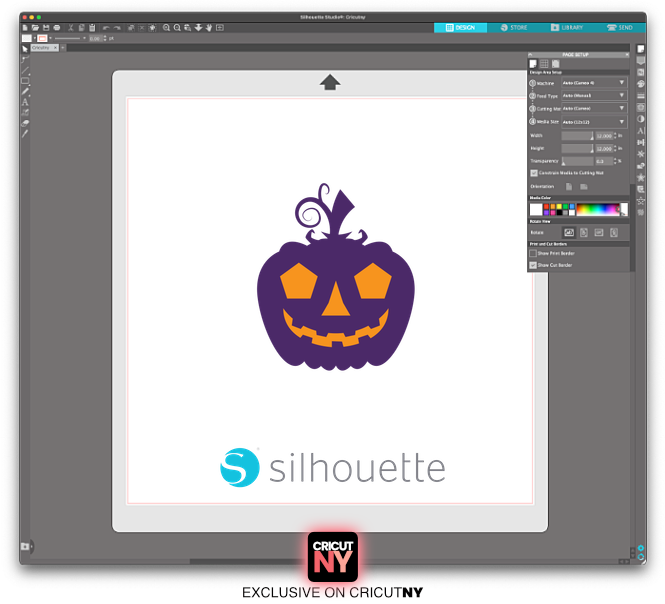Select the Text tool
Screen dimensions: 665x604
(x=25, y=102)
